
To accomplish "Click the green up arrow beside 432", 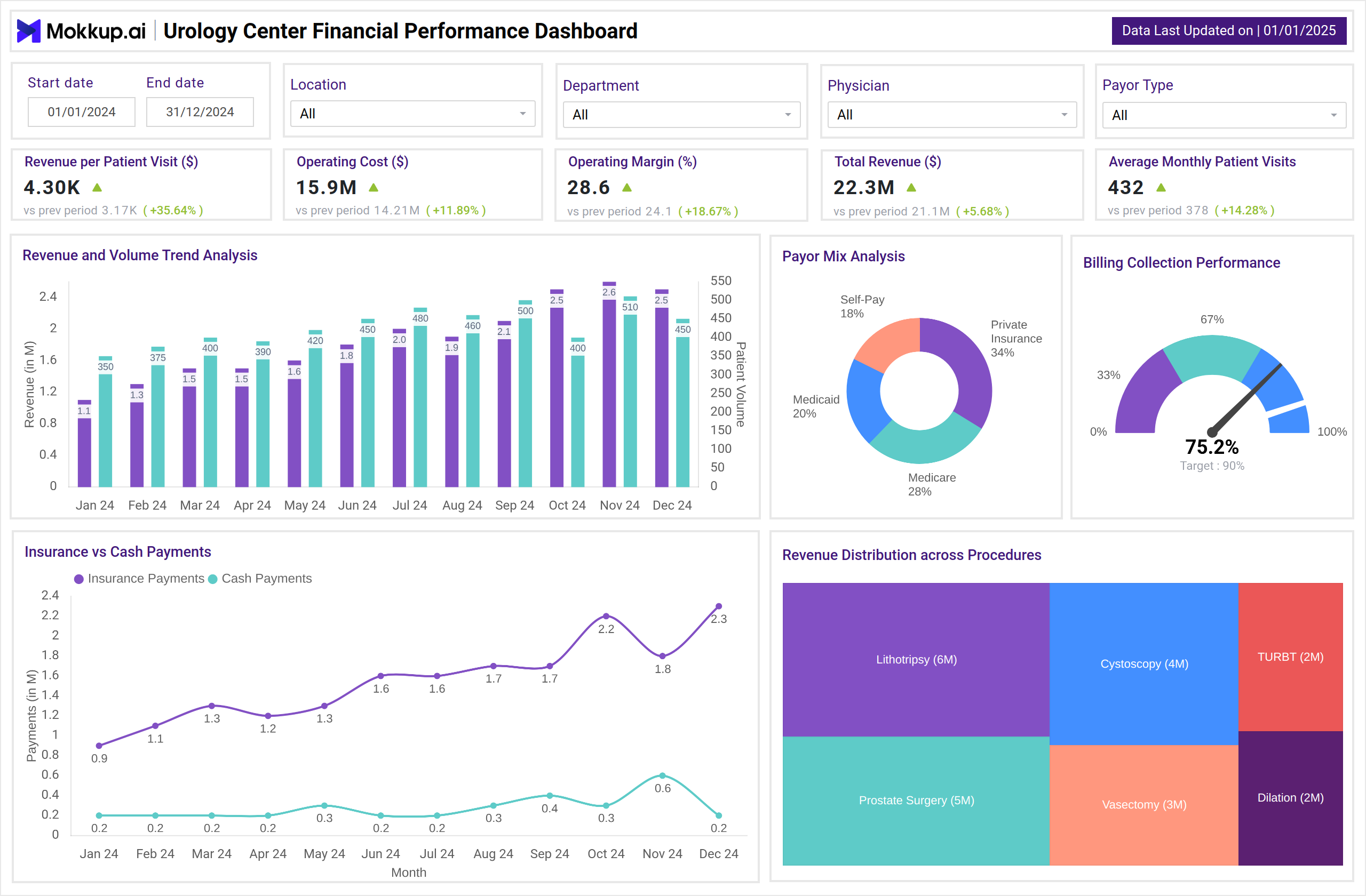I will 1161,188.
